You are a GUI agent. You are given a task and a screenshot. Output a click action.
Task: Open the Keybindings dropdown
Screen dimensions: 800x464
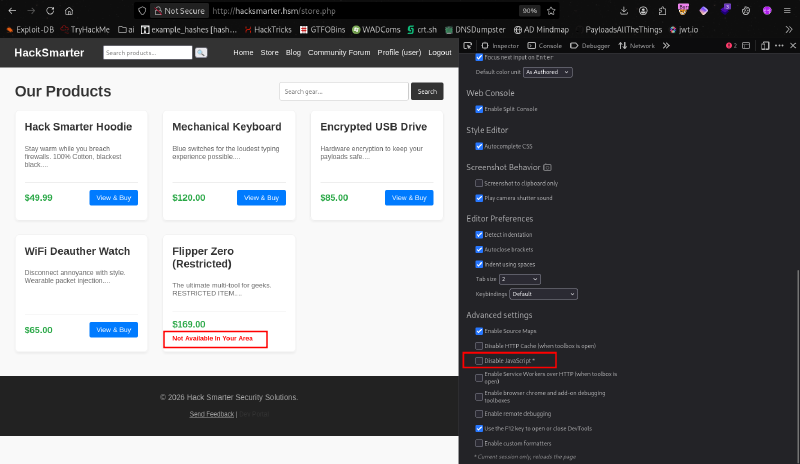pos(543,294)
